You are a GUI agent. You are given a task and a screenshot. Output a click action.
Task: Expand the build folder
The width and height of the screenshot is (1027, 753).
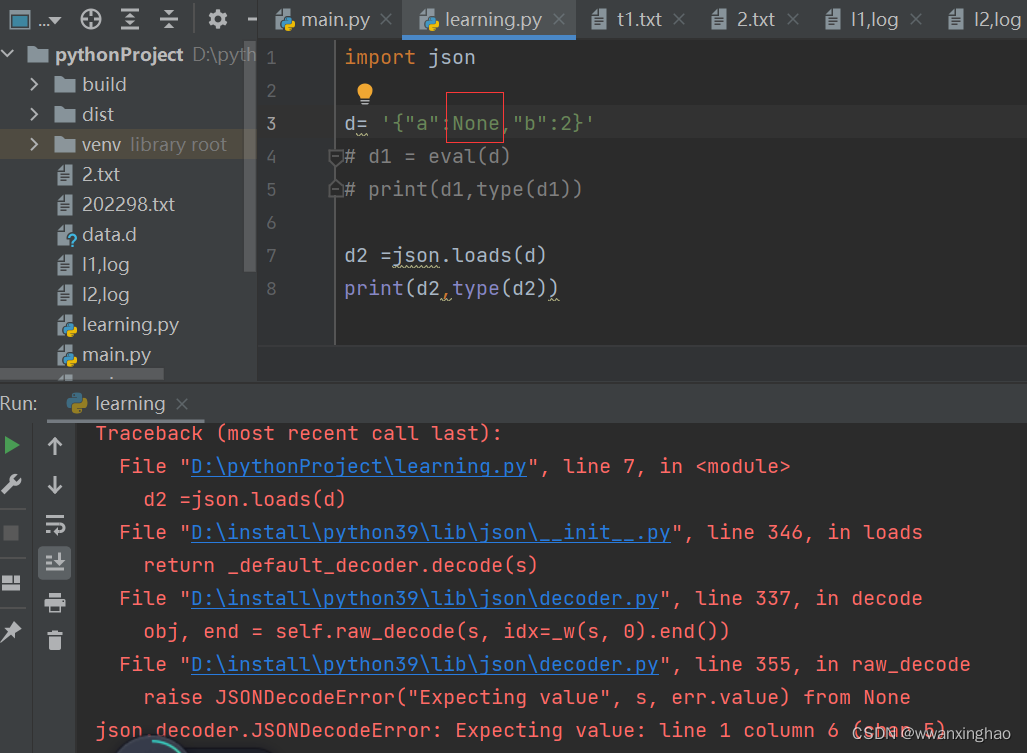coord(34,84)
